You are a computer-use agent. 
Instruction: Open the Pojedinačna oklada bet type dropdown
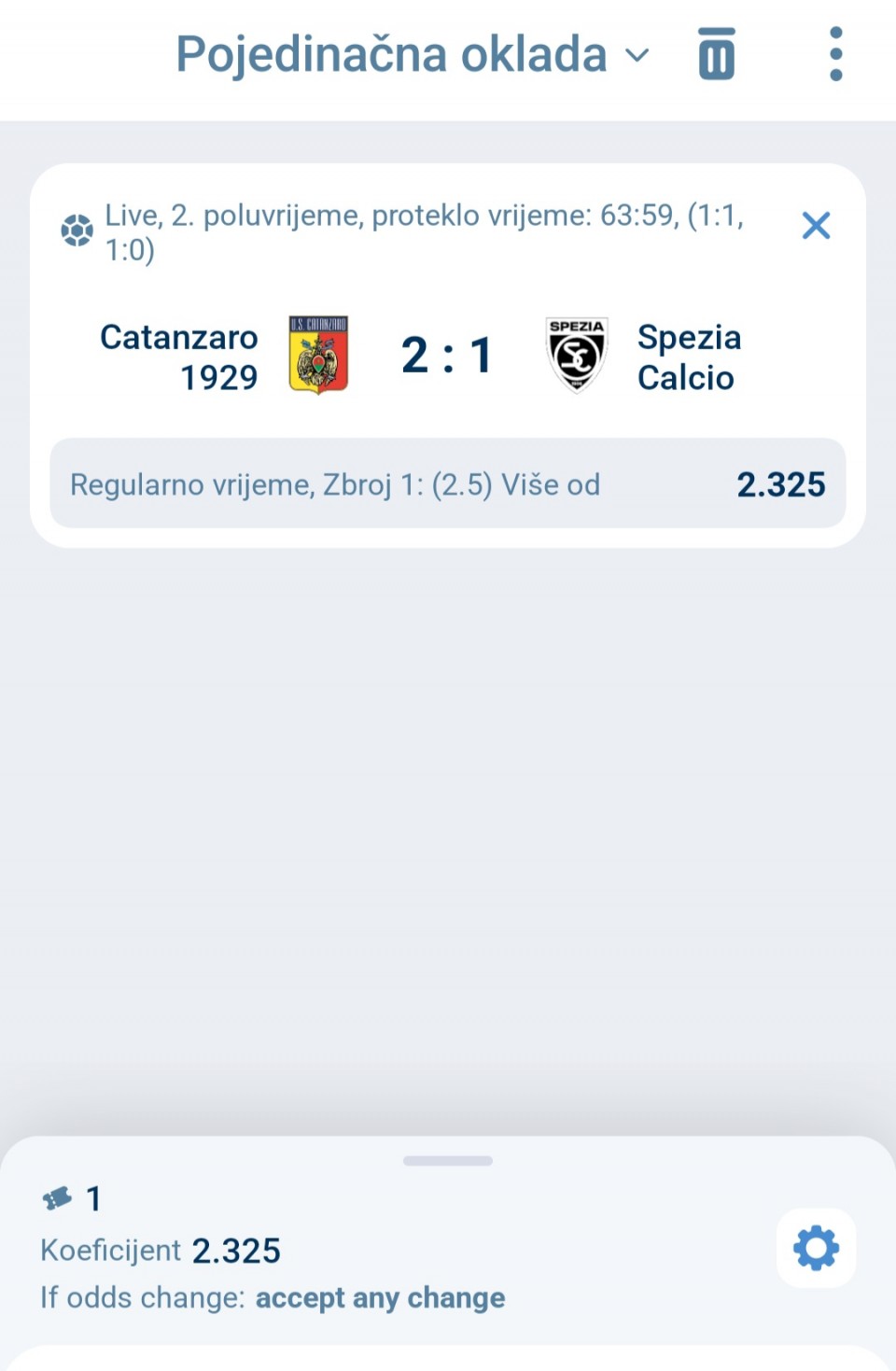point(392,54)
